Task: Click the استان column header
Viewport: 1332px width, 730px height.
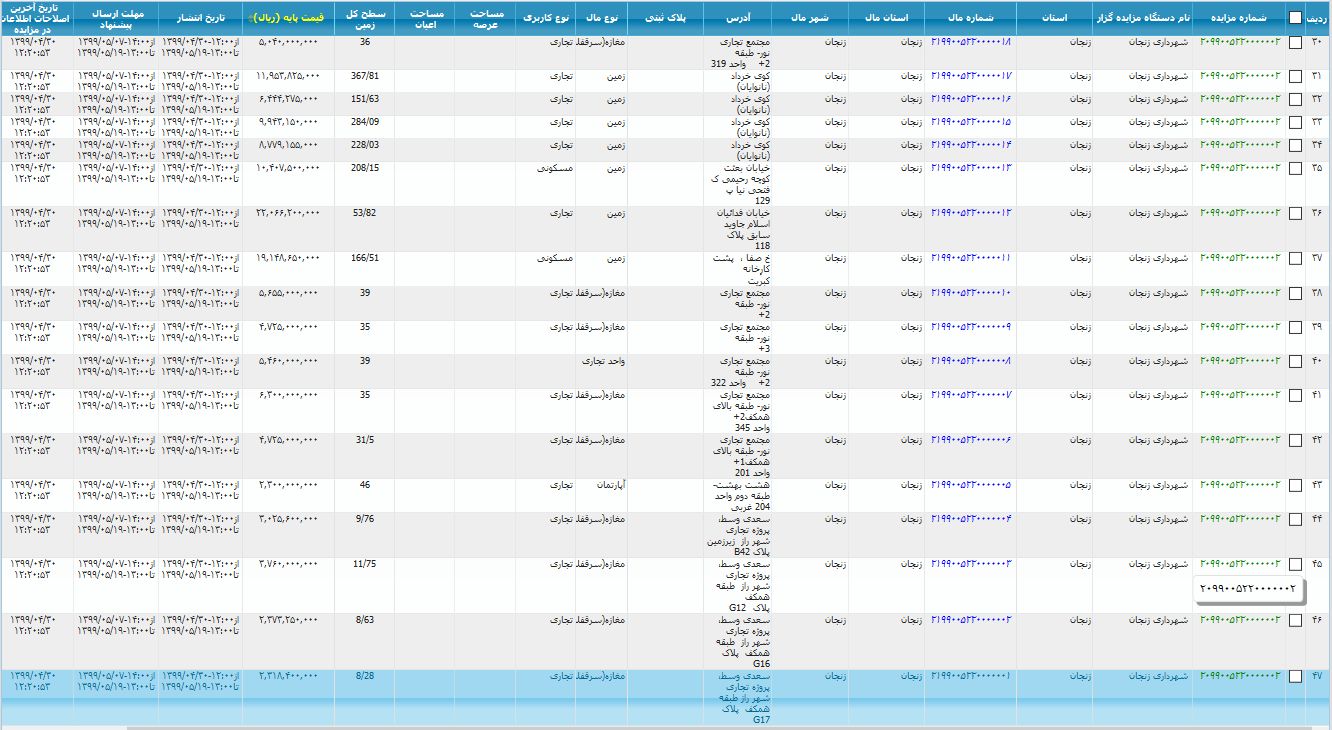Action: 1054,18
